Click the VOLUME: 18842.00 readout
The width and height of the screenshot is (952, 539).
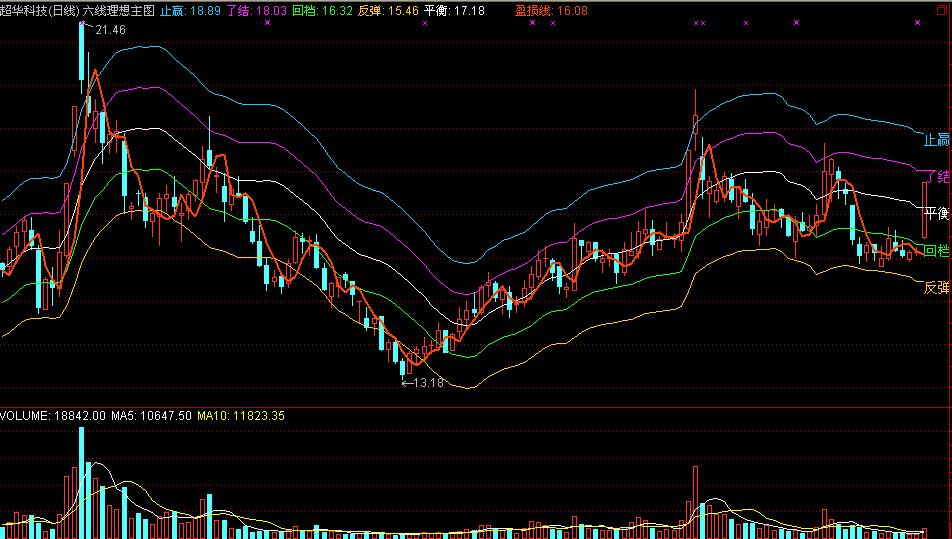53,416
